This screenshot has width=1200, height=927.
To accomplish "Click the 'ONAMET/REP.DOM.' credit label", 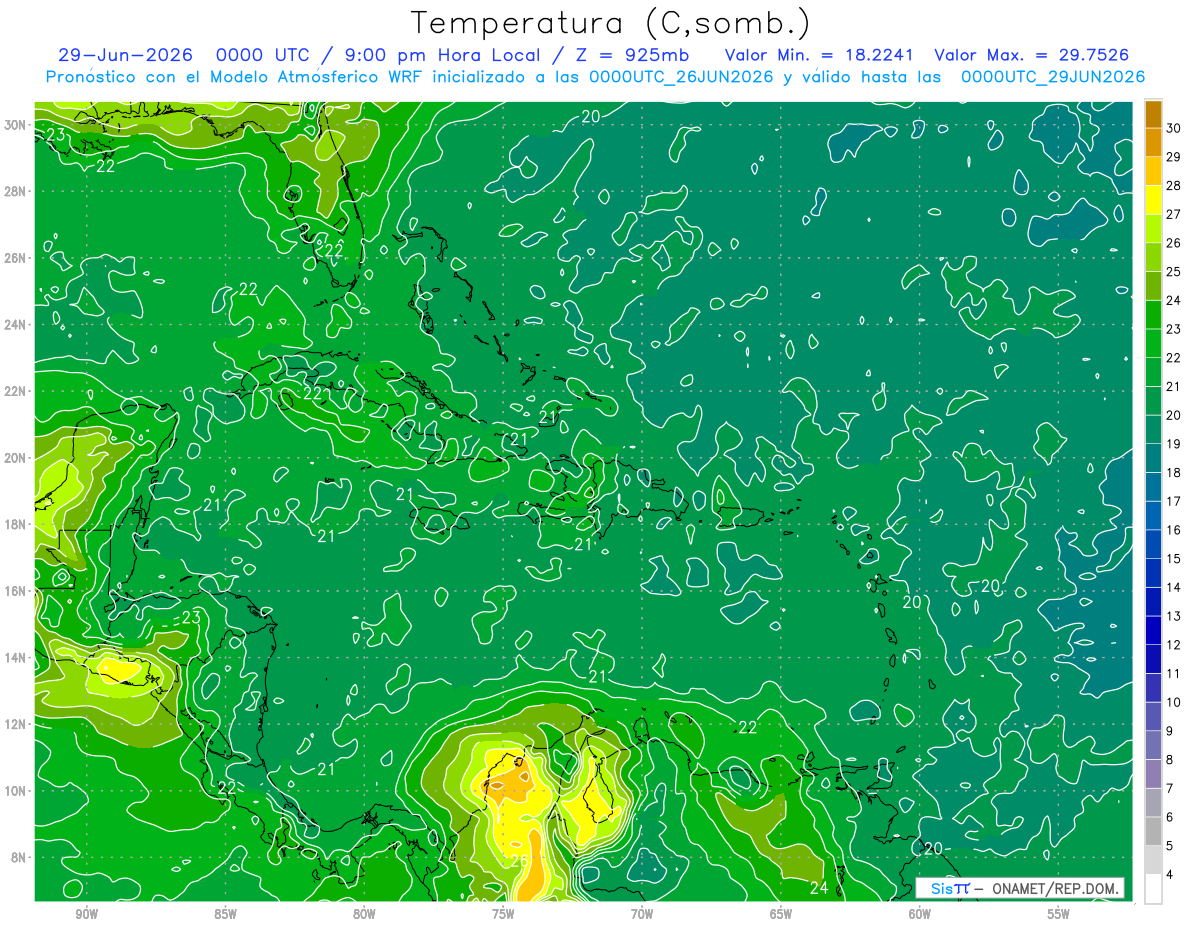I will (x=1054, y=888).
